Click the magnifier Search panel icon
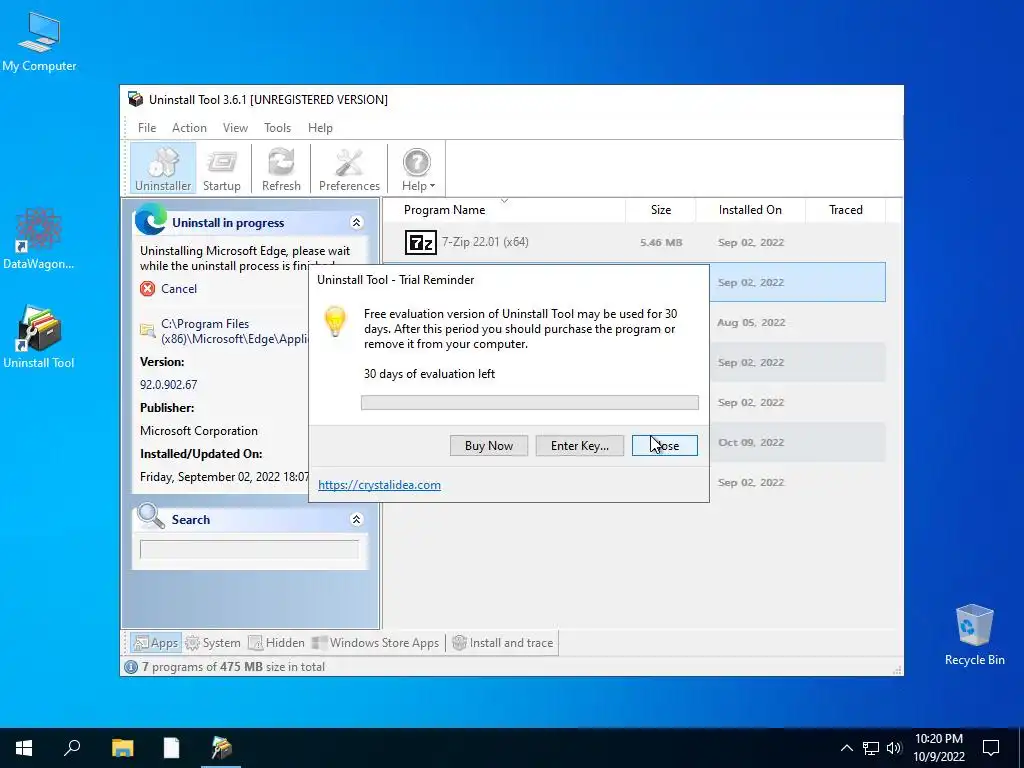This screenshot has width=1024, height=768. (151, 516)
